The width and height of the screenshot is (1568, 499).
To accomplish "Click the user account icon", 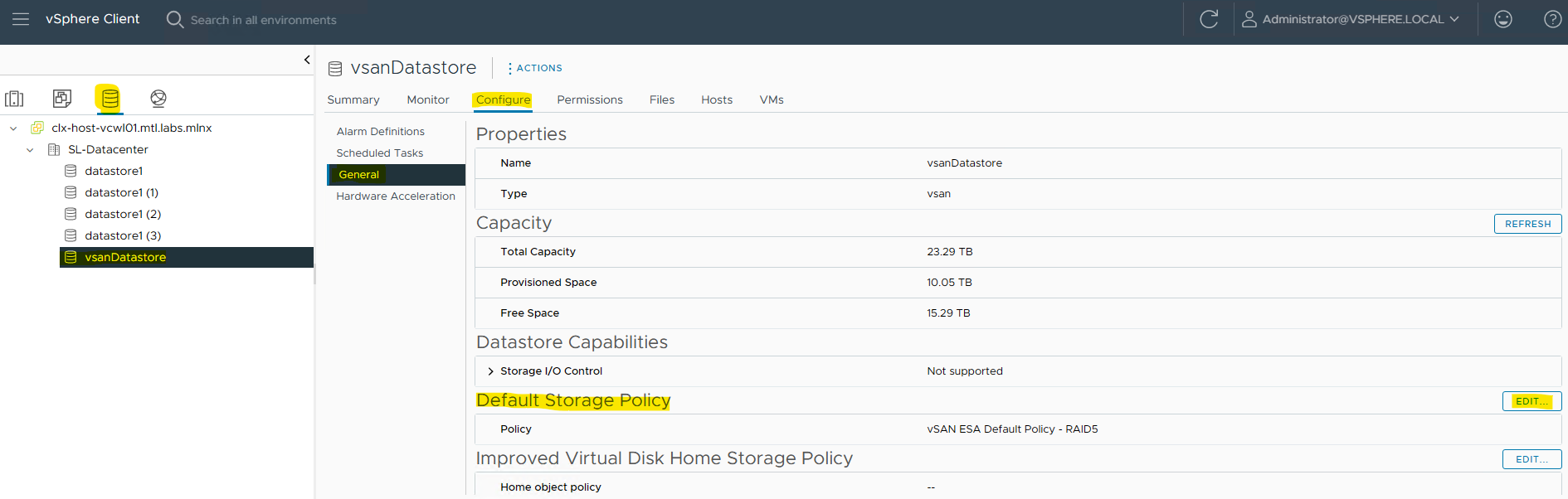I will (1249, 19).
